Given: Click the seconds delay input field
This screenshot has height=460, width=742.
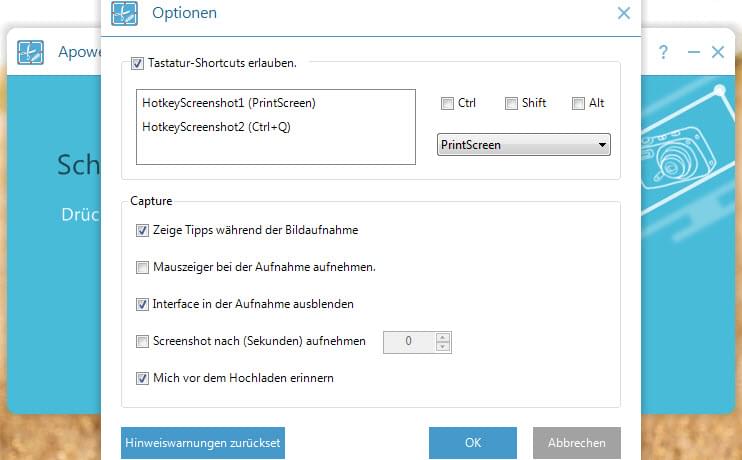Looking at the screenshot, I should click(x=409, y=342).
